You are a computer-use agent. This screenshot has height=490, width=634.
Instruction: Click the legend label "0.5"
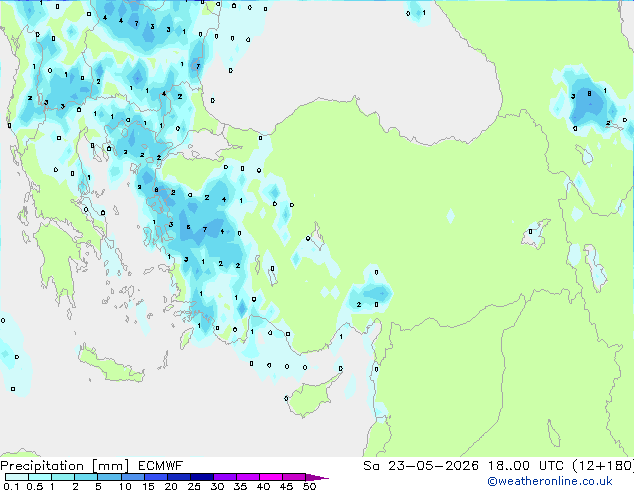coord(35,486)
